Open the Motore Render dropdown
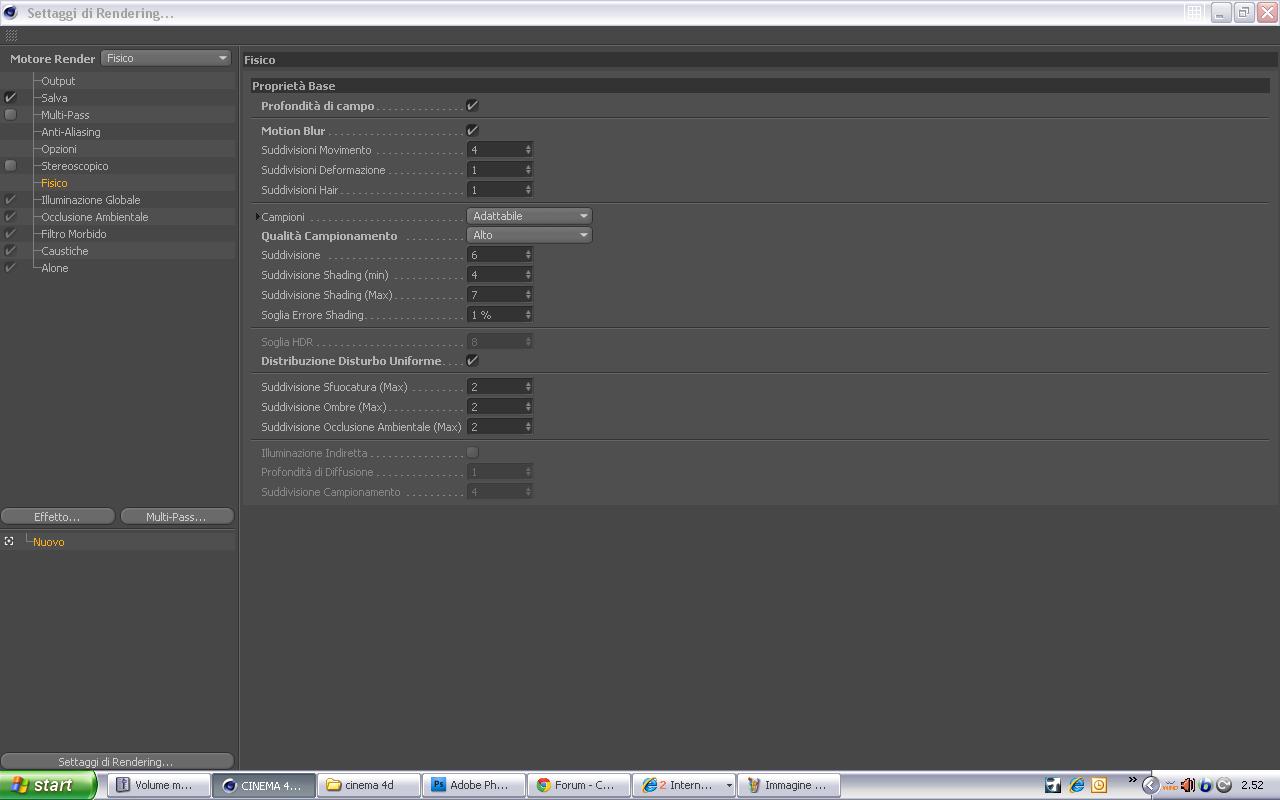This screenshot has width=1280, height=800. coord(166,58)
